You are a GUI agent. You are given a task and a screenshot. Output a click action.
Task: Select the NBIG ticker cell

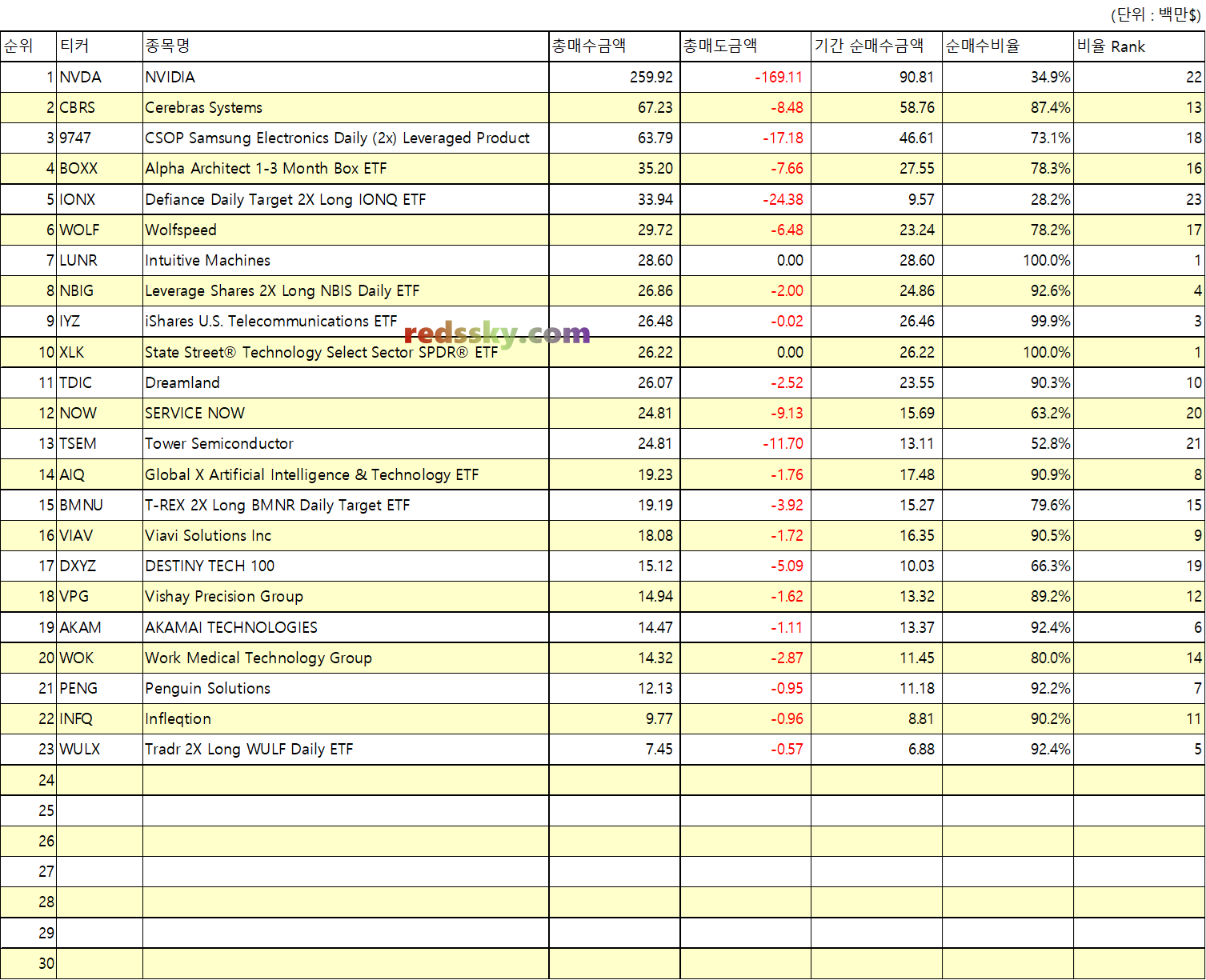(x=99, y=290)
